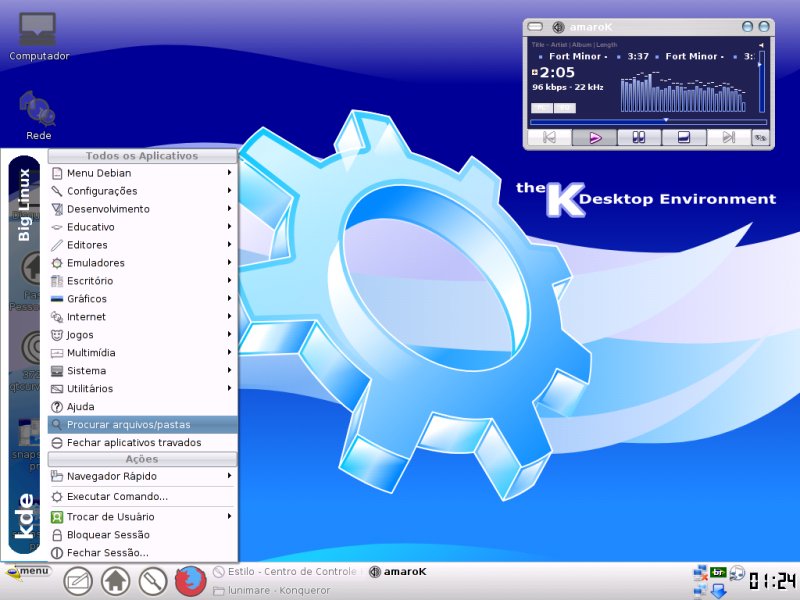Click the amaroK window menu pill button
Screen dimensions: 800x600
pos(535,26)
